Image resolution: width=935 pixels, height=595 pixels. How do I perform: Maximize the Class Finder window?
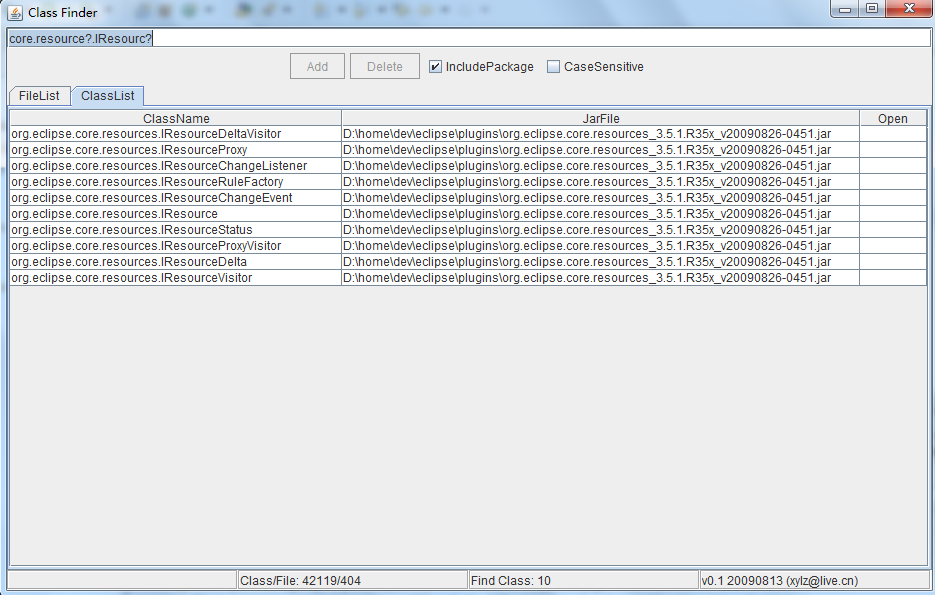point(872,9)
